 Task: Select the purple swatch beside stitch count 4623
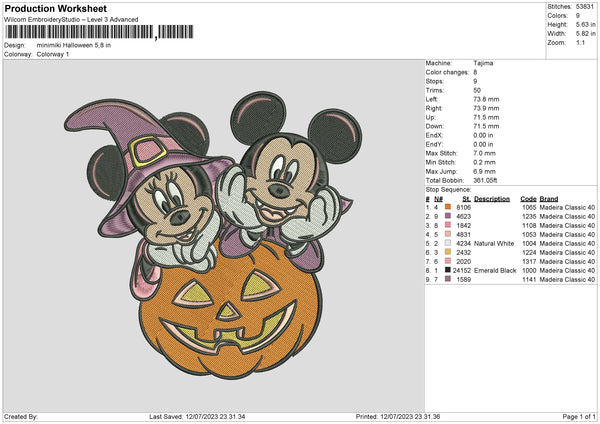[448, 216]
